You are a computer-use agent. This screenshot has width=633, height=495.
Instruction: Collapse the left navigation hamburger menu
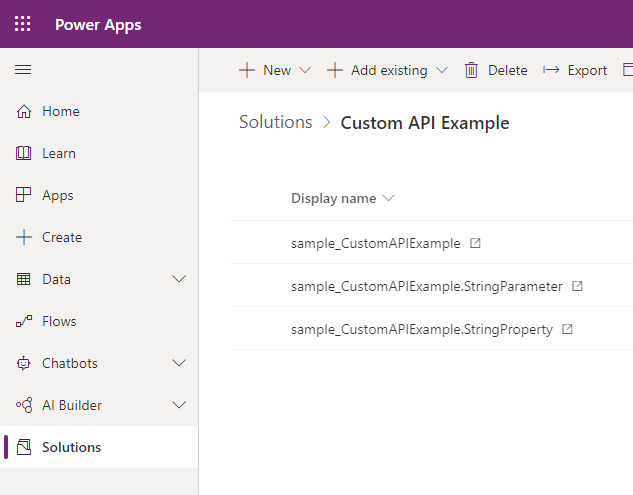pyautogui.click(x=23, y=69)
